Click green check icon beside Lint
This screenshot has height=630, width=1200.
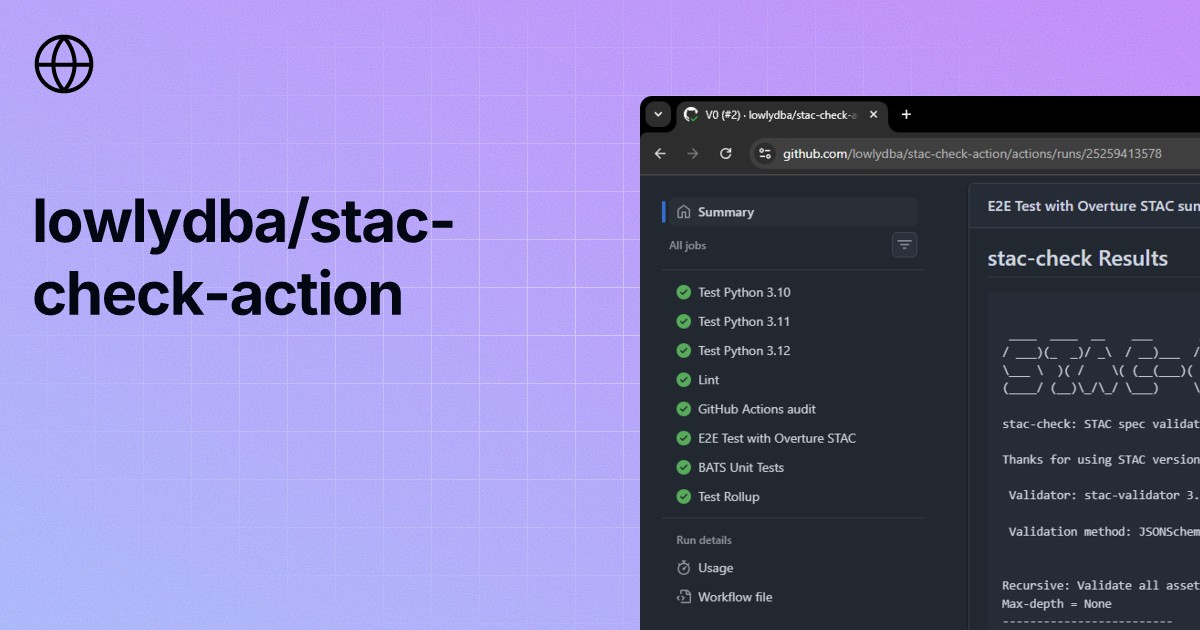point(684,380)
